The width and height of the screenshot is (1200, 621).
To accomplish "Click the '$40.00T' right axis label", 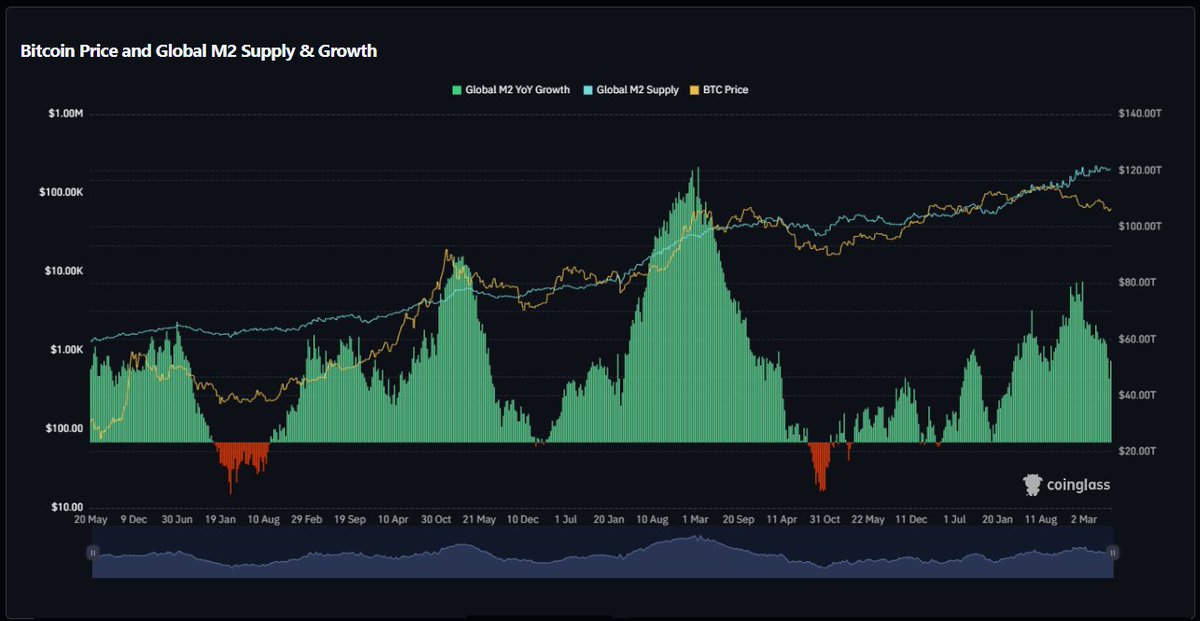I will [x=1139, y=395].
